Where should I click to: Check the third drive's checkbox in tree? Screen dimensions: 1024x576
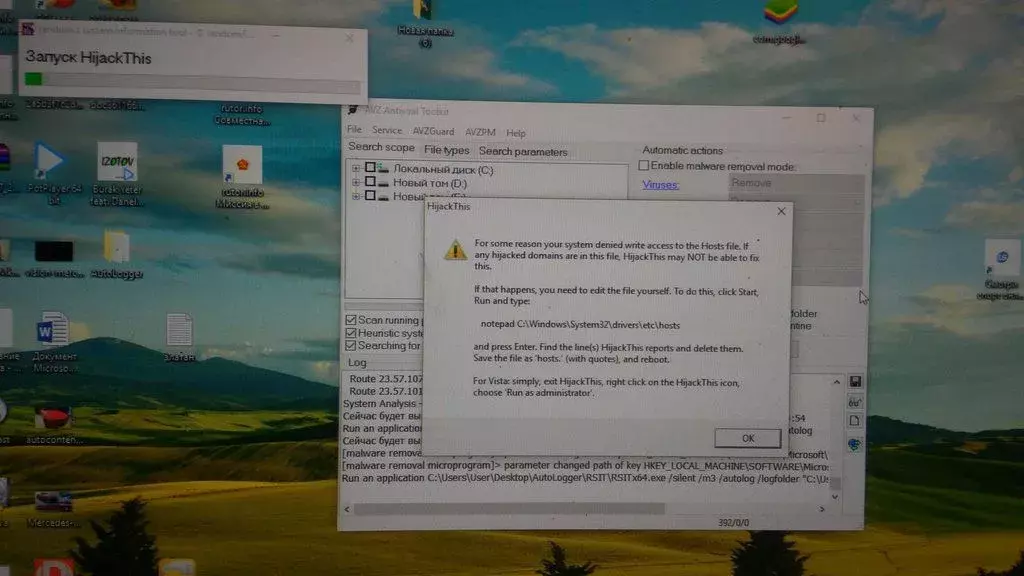[370, 195]
